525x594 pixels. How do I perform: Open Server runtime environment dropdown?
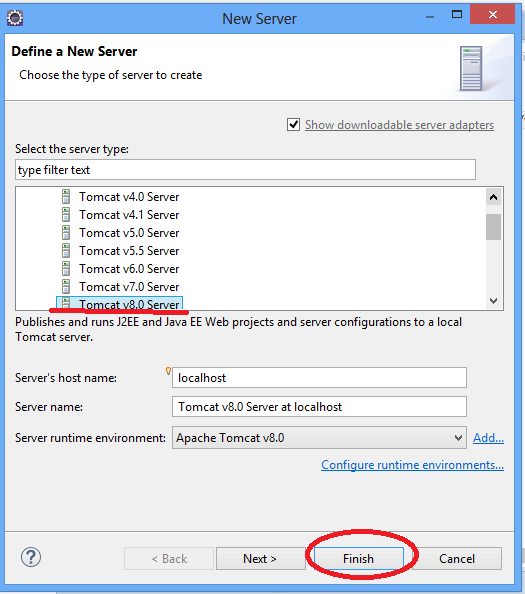319,438
